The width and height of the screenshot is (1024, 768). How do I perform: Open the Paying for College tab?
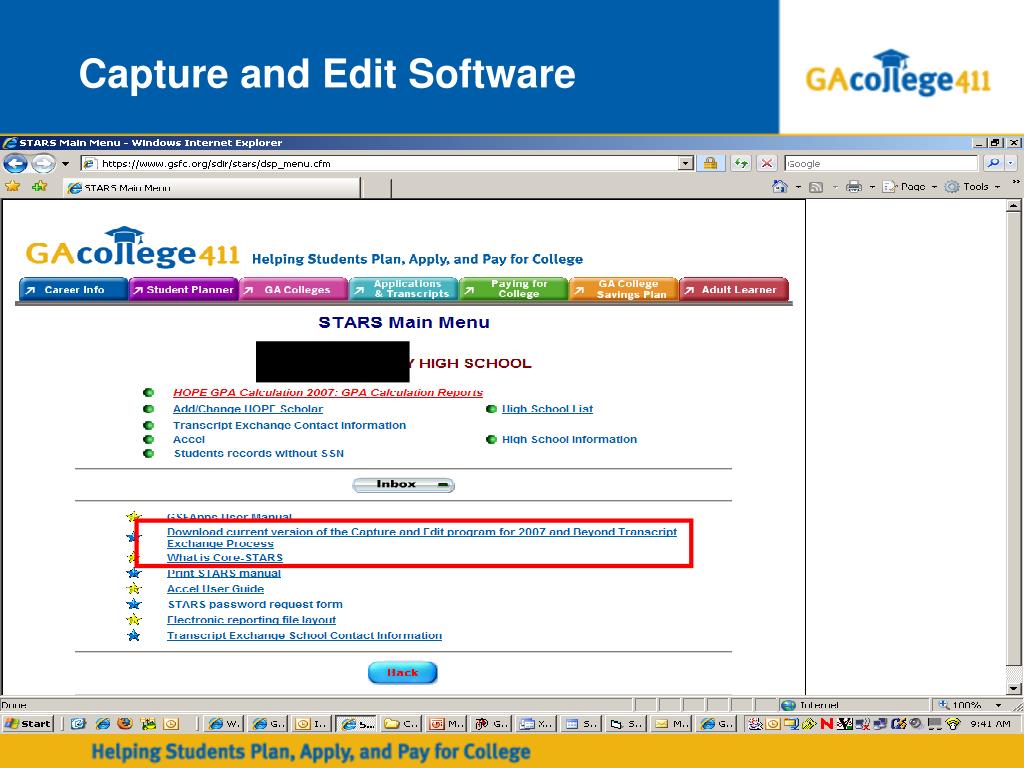click(513, 289)
